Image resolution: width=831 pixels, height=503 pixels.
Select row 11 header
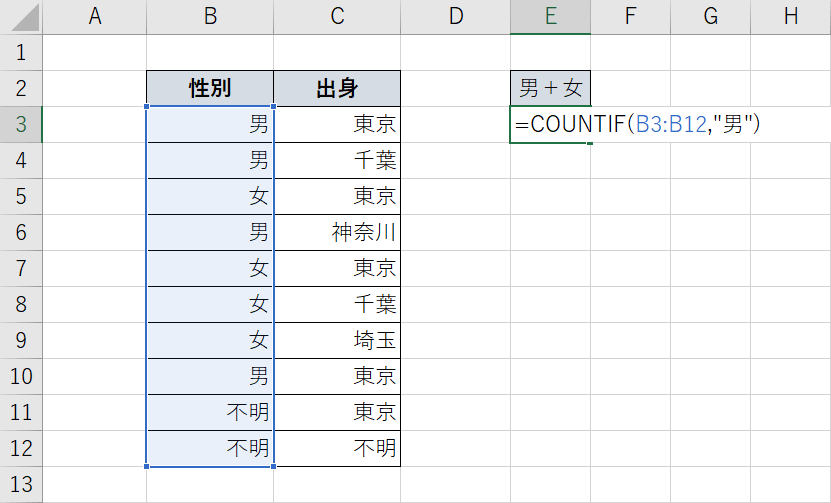[x=21, y=413]
